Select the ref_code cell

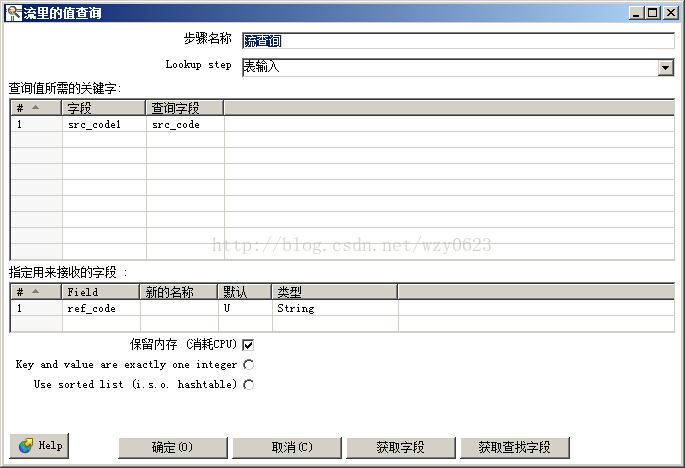coord(101,309)
